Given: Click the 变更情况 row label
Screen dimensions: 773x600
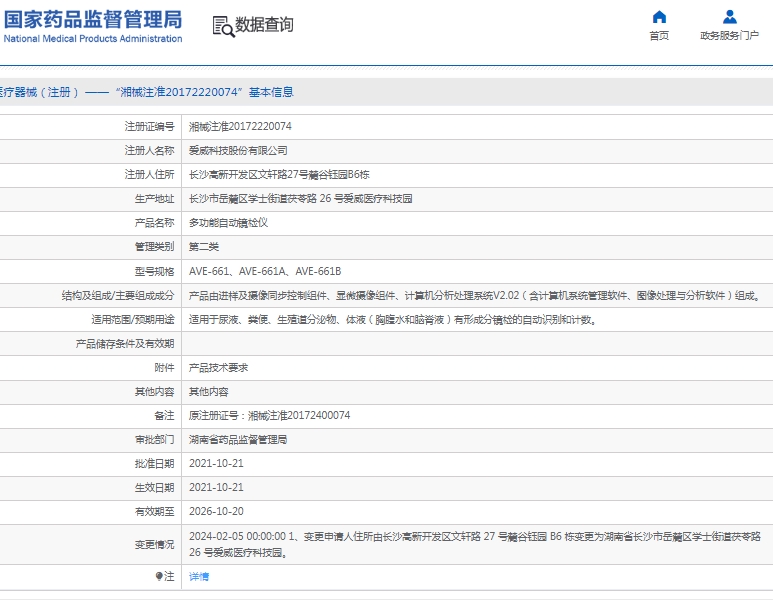Looking at the screenshot, I should tap(154, 545).
